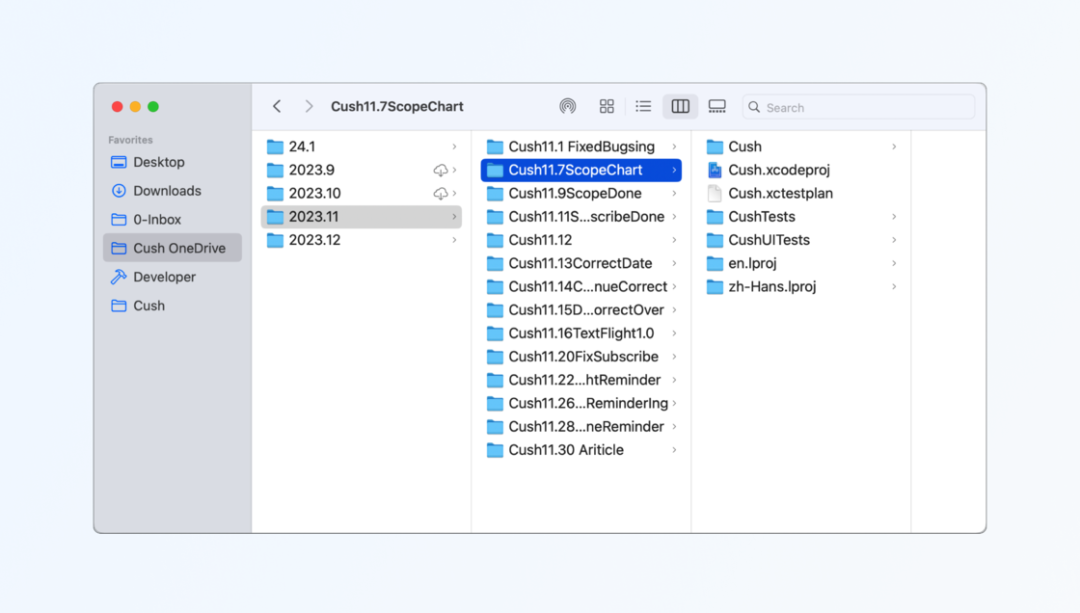Switch to gallery view
The image size is (1080, 613).
[717, 107]
